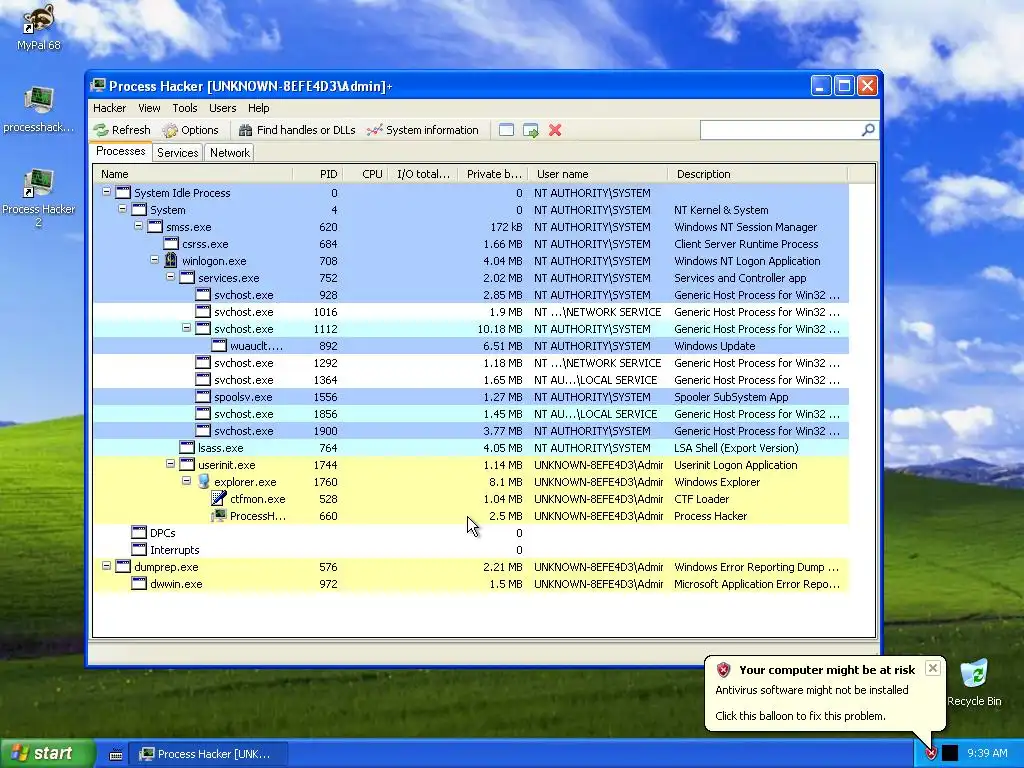Collapse the userinit.exe tree node

pos(170,464)
